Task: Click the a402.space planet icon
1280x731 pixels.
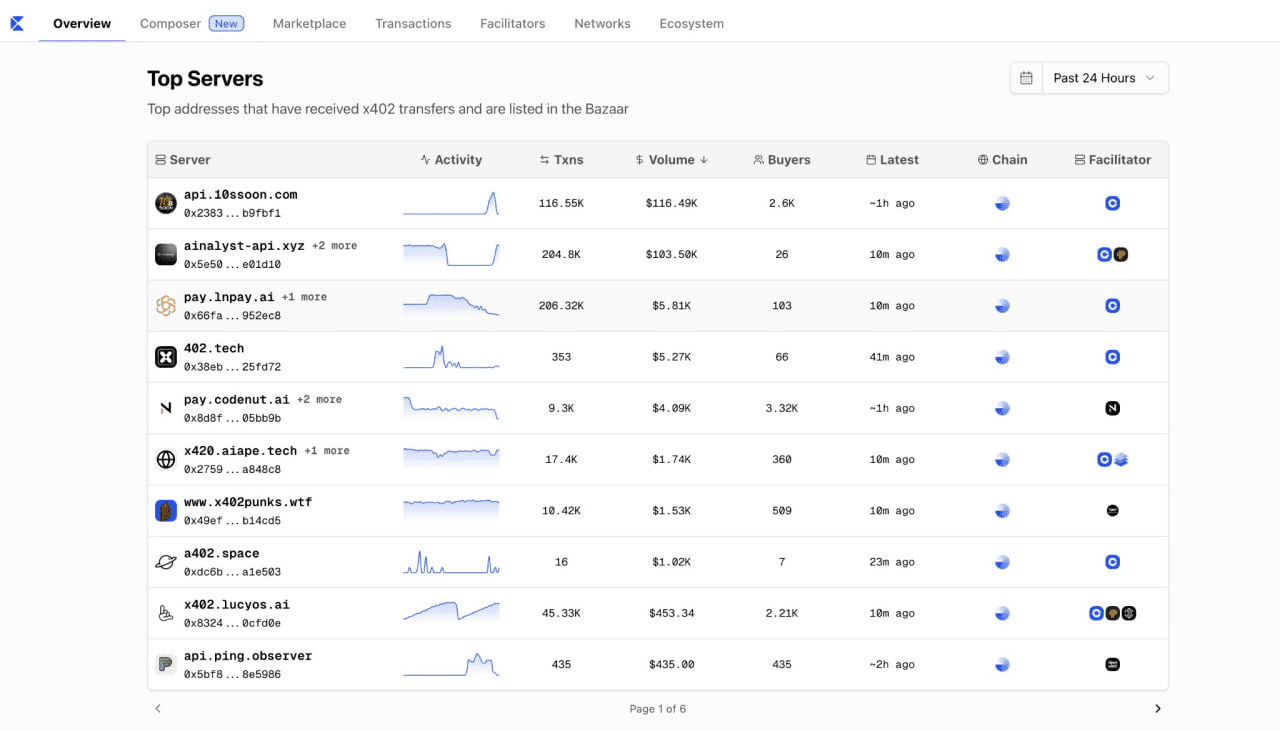Action: click(x=166, y=562)
